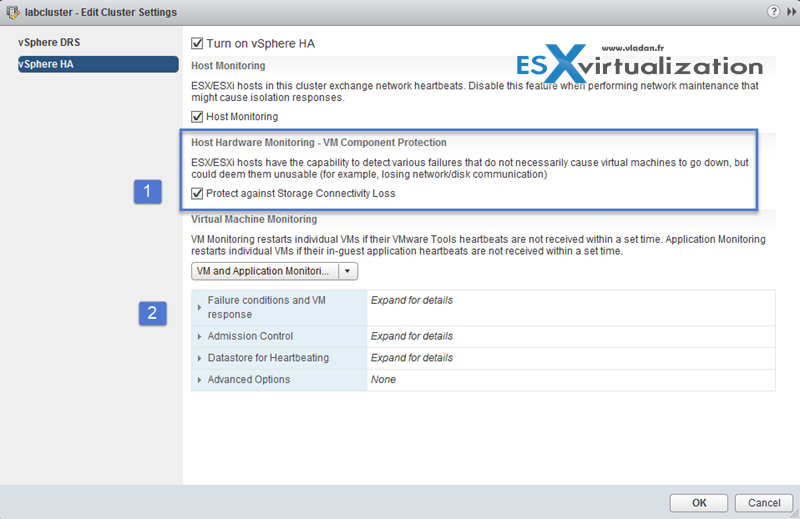Expand the Advanced Options section
This screenshot has width=800, height=519.
(199, 380)
